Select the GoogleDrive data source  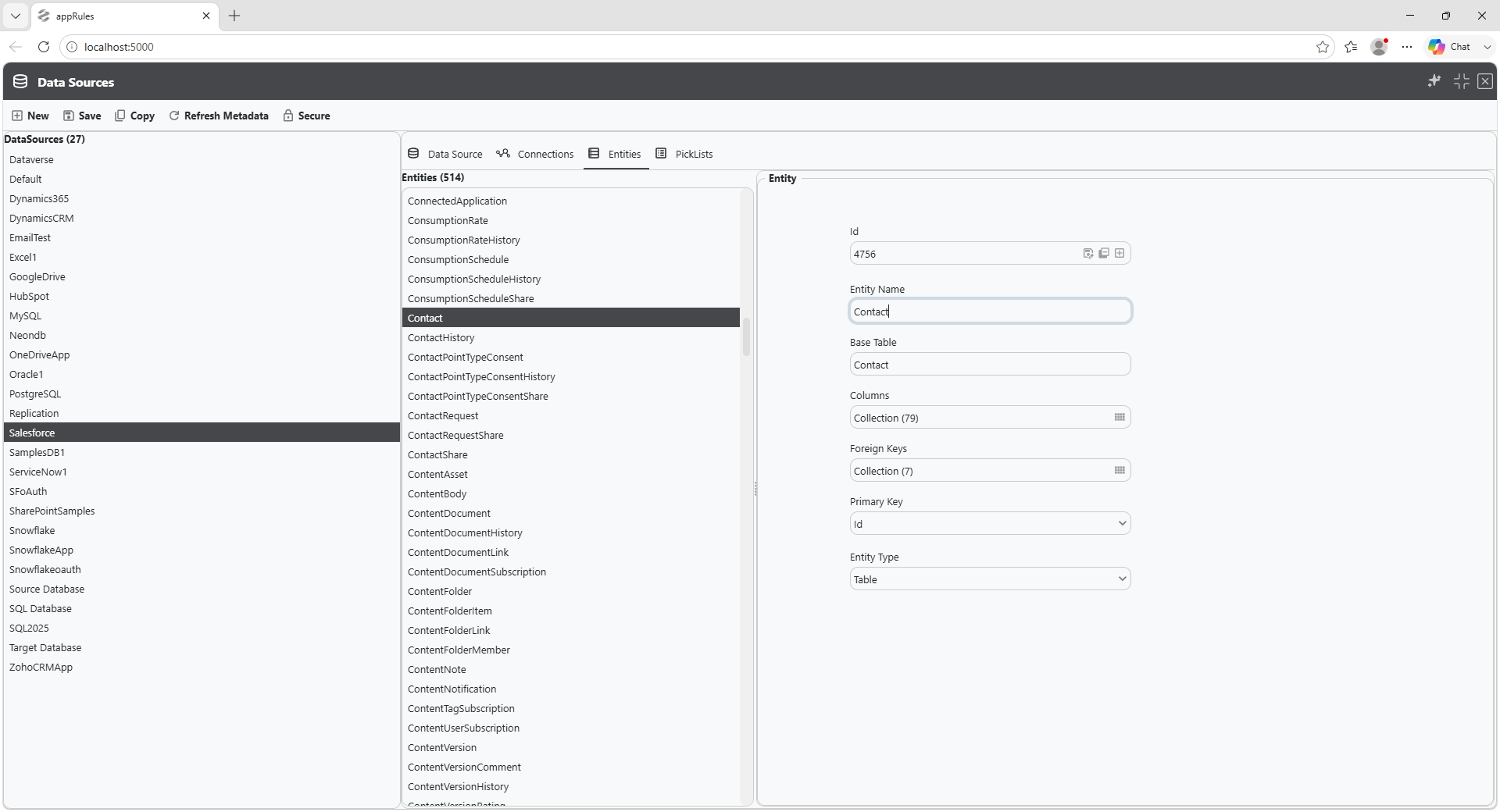click(202, 276)
